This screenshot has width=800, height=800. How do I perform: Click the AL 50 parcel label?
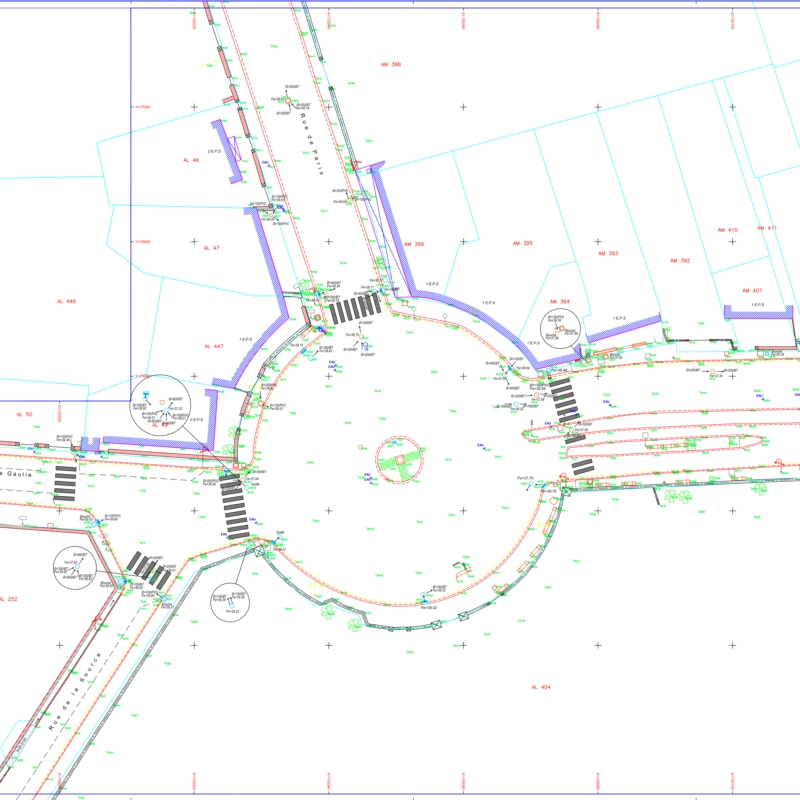click(x=24, y=414)
